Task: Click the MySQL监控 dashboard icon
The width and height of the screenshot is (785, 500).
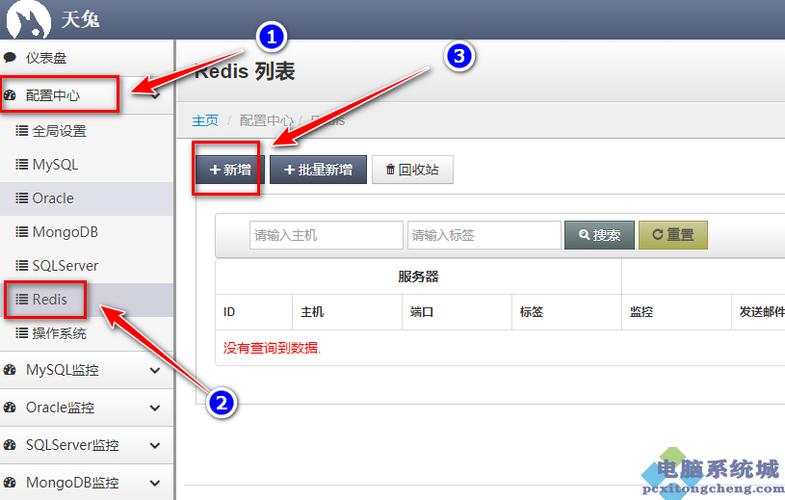Action: tap(10, 370)
